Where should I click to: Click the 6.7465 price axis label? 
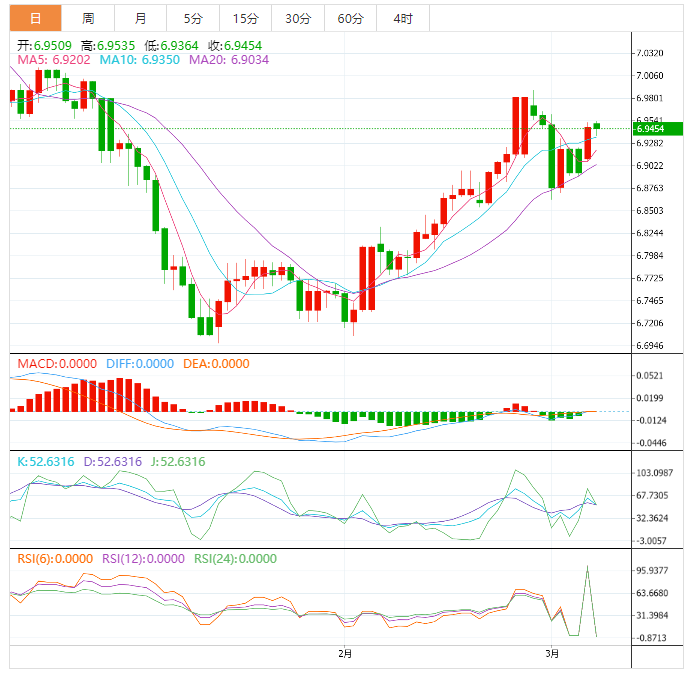[650, 301]
